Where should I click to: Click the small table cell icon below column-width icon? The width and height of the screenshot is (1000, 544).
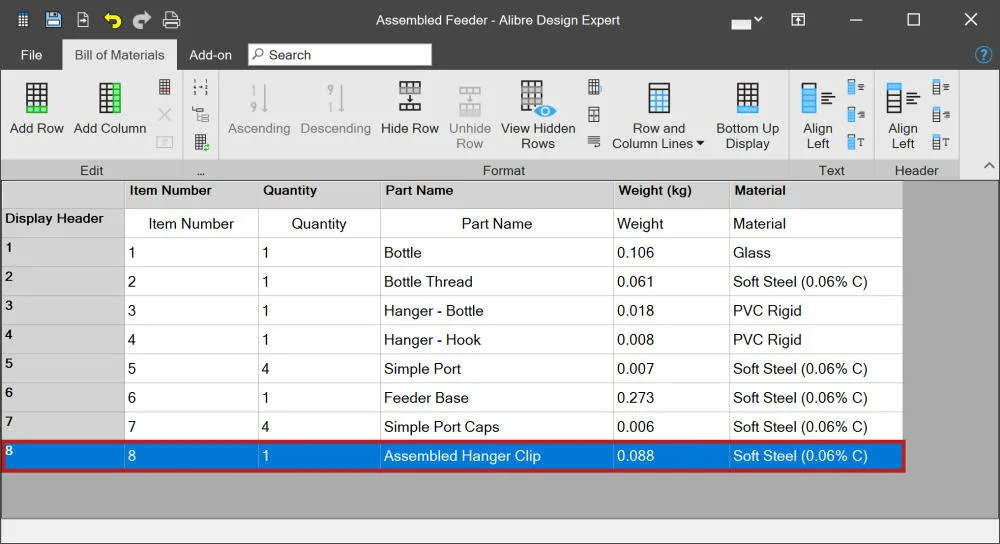594,115
